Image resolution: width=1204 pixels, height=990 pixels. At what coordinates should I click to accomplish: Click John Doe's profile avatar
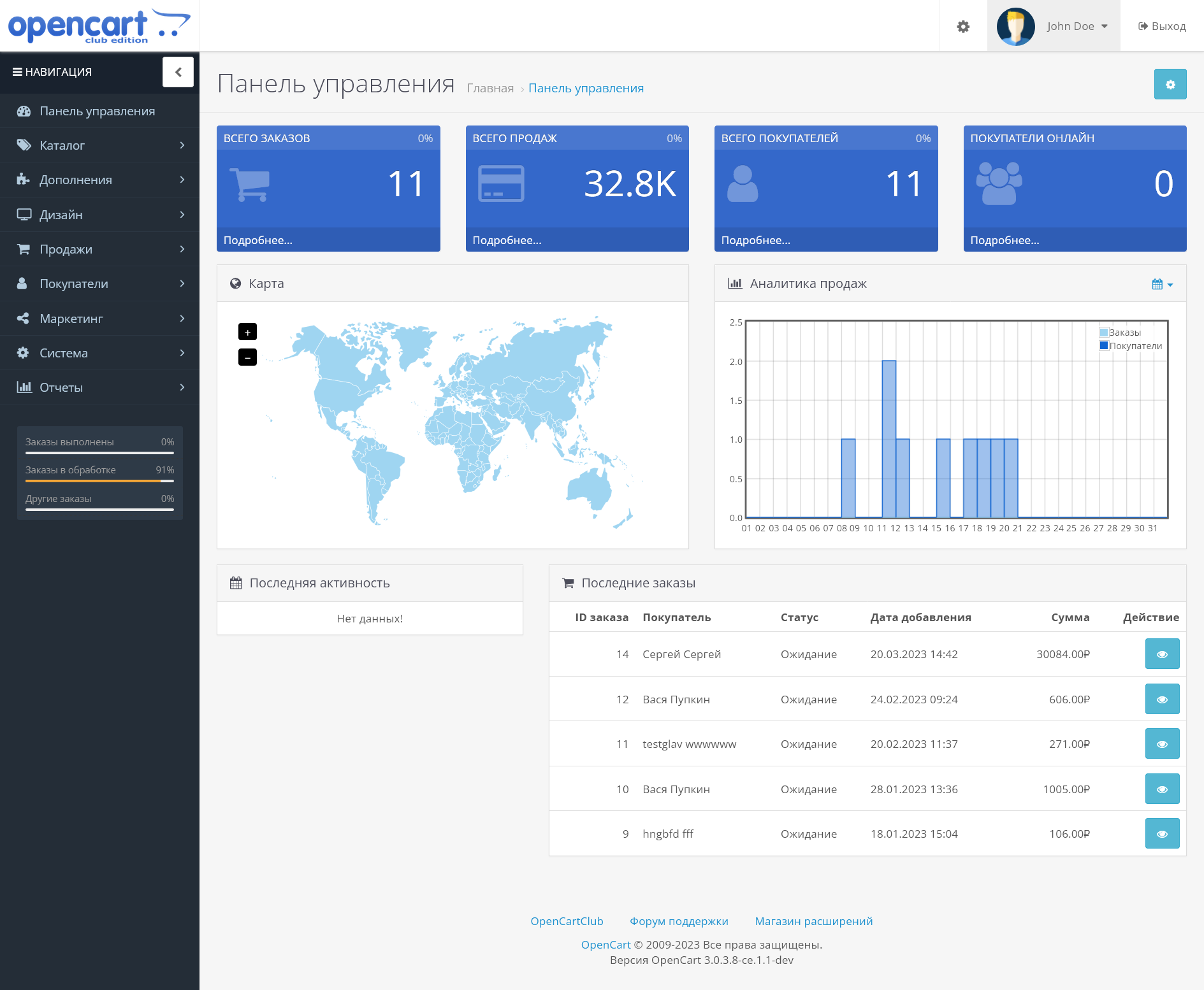(x=1015, y=26)
